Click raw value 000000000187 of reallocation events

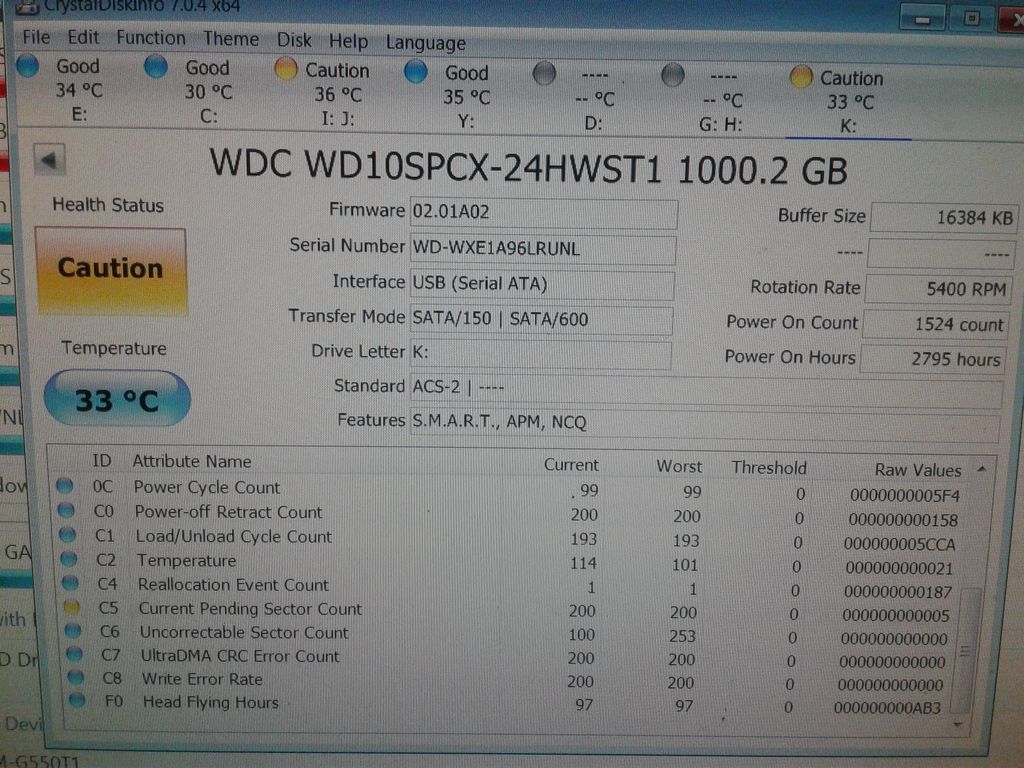(x=898, y=592)
